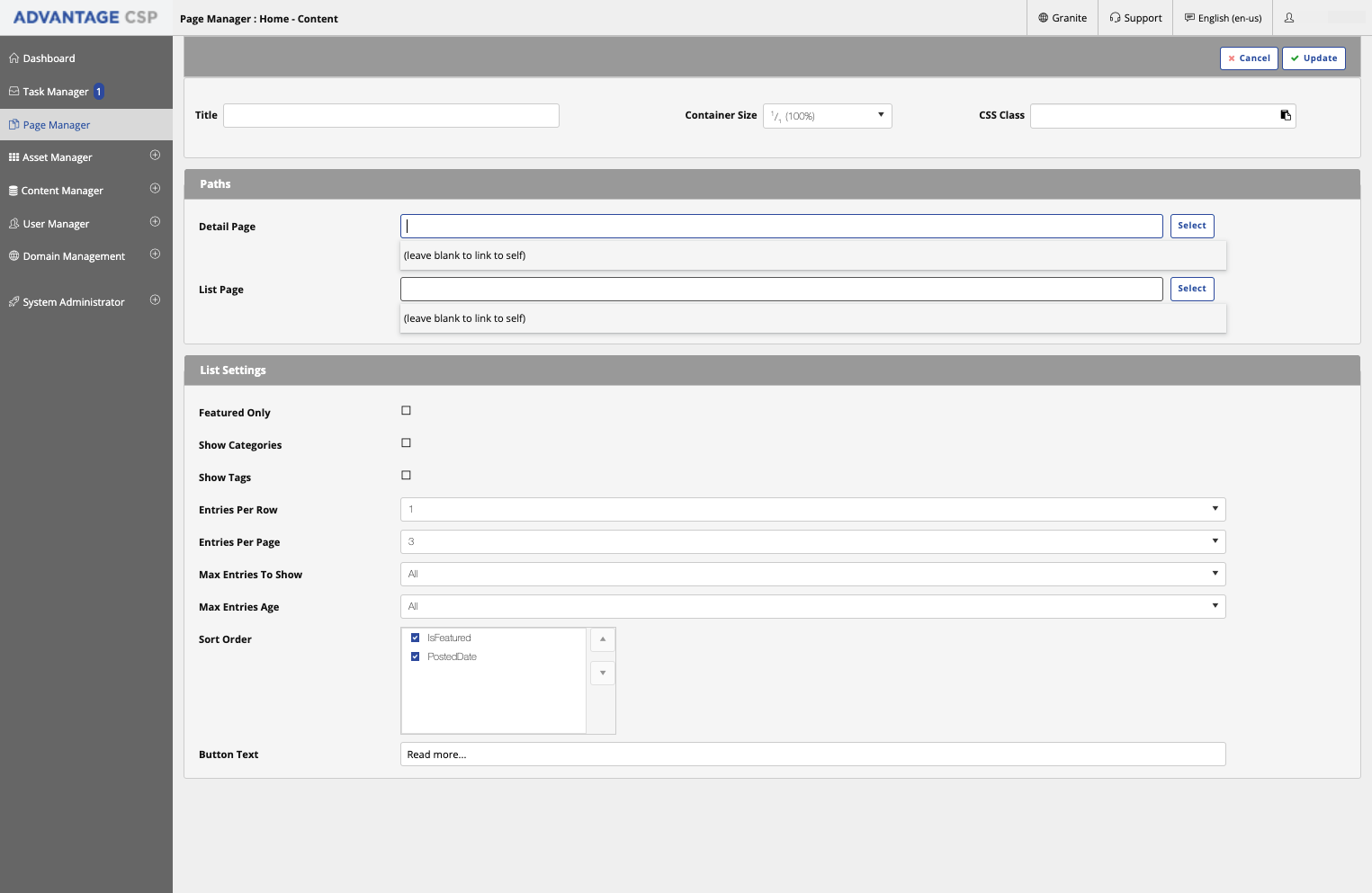Go to Page Manager in sidebar
The height and width of the screenshot is (893, 1372).
(x=86, y=125)
